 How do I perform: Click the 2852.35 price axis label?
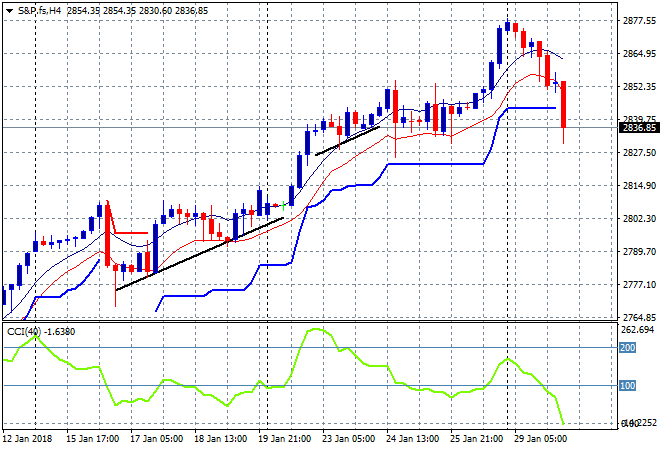click(639, 86)
